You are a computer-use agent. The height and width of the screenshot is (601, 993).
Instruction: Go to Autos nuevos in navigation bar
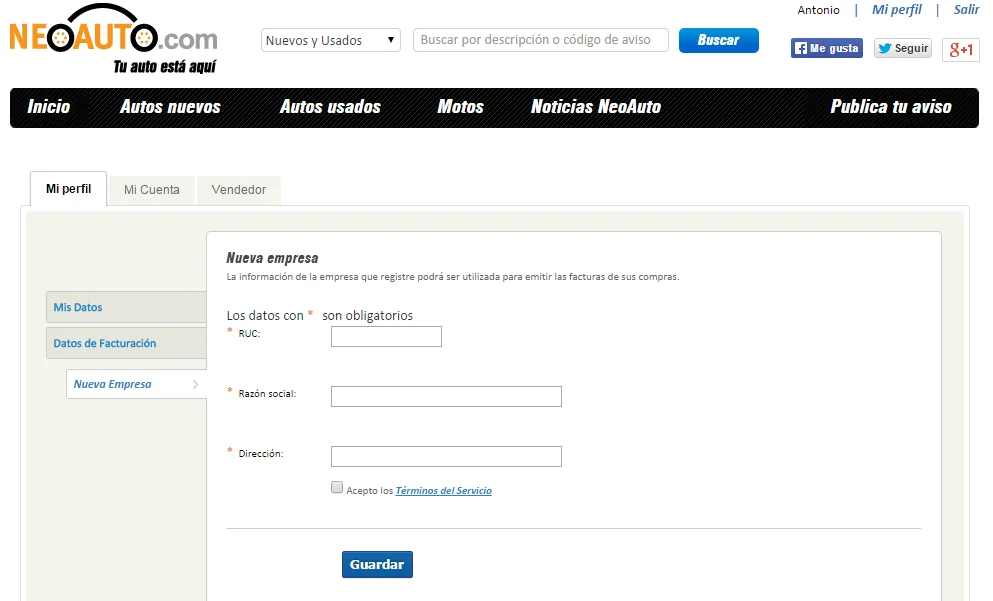170,107
